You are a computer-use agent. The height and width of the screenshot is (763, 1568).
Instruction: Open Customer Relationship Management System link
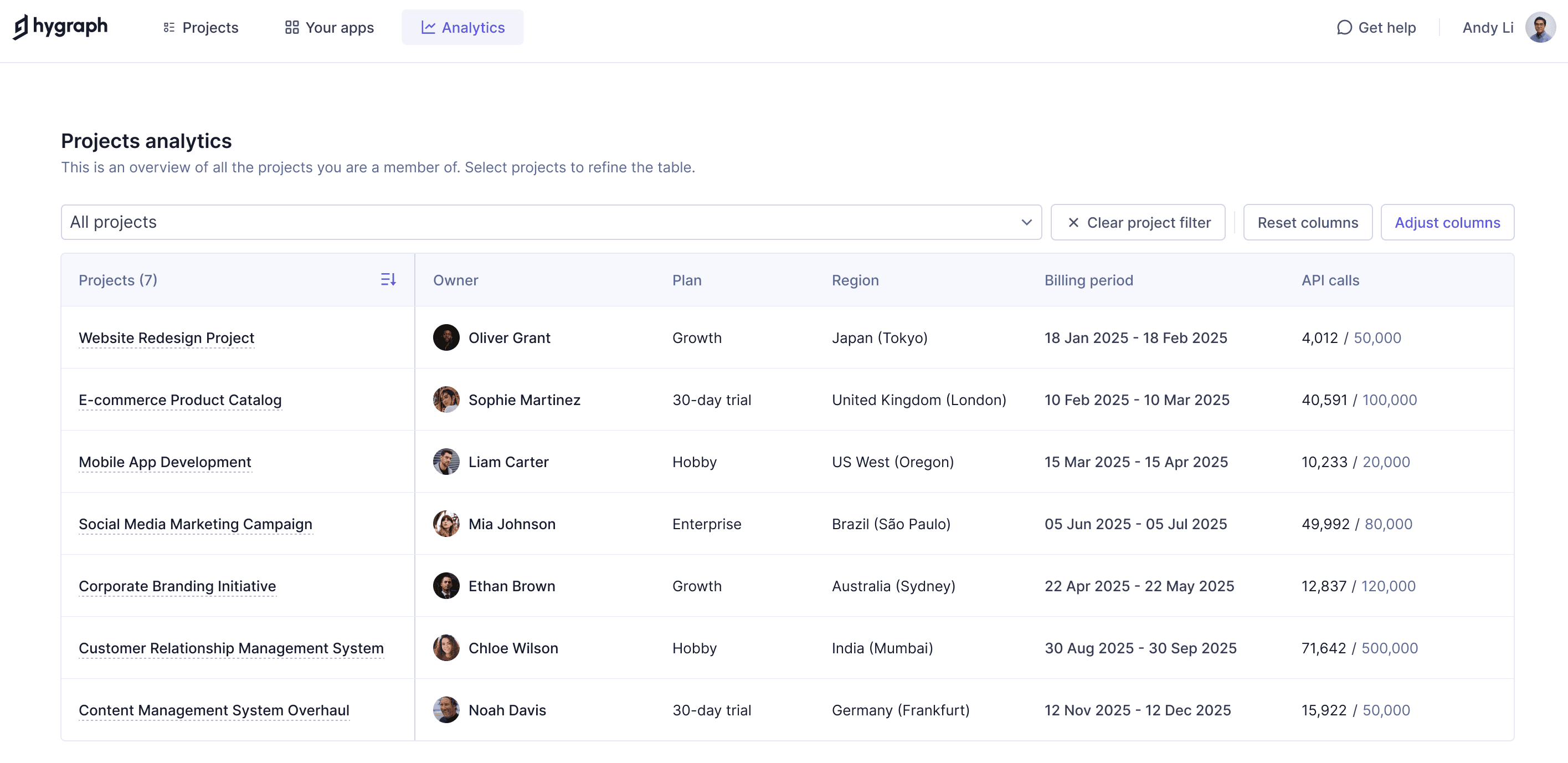coord(231,648)
